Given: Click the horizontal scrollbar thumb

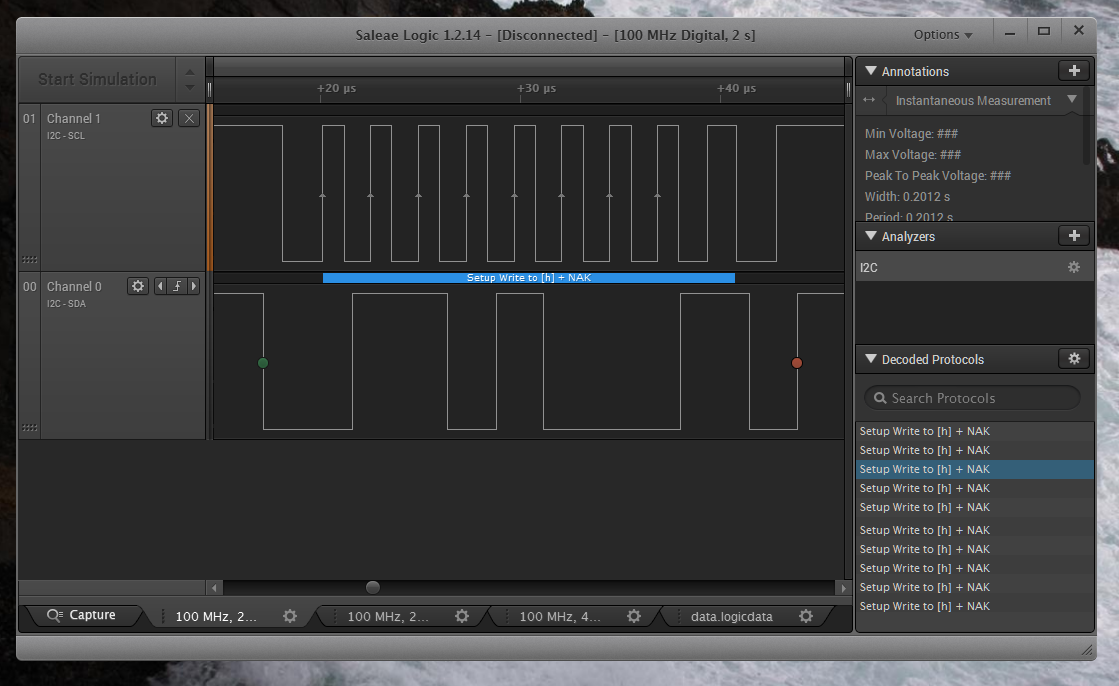Looking at the screenshot, I should pyautogui.click(x=373, y=587).
